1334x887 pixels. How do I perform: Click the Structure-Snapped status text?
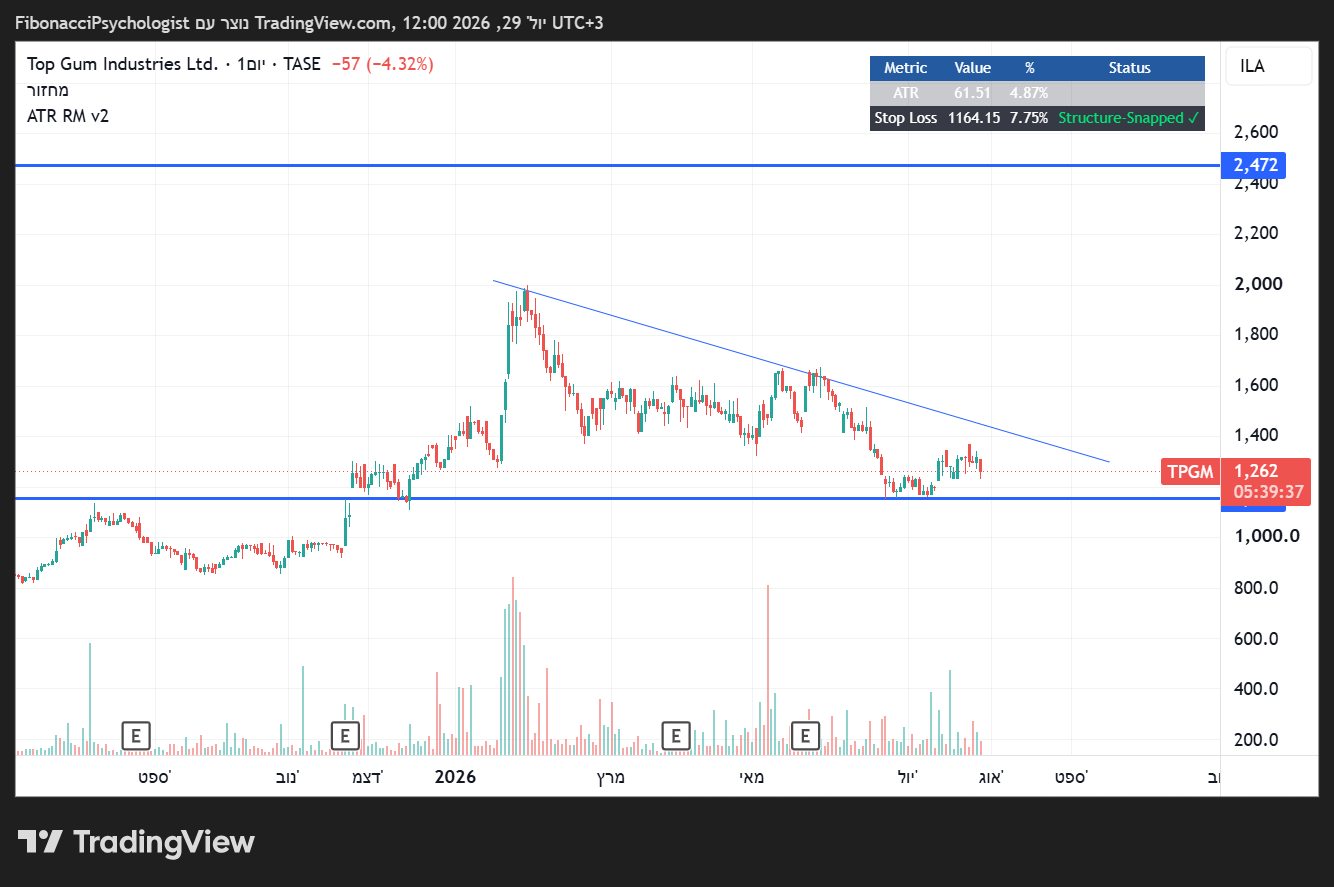tap(1129, 118)
